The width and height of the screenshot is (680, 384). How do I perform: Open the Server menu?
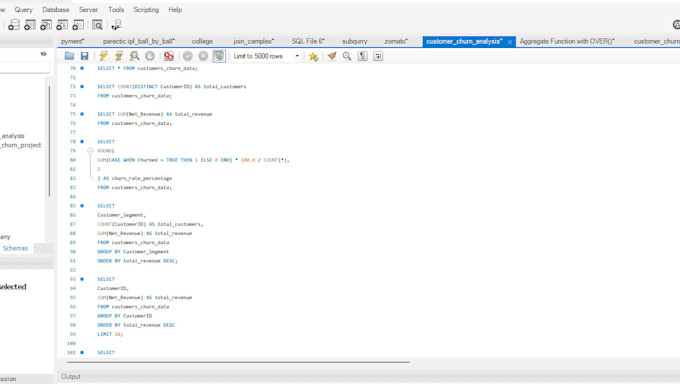(88, 10)
